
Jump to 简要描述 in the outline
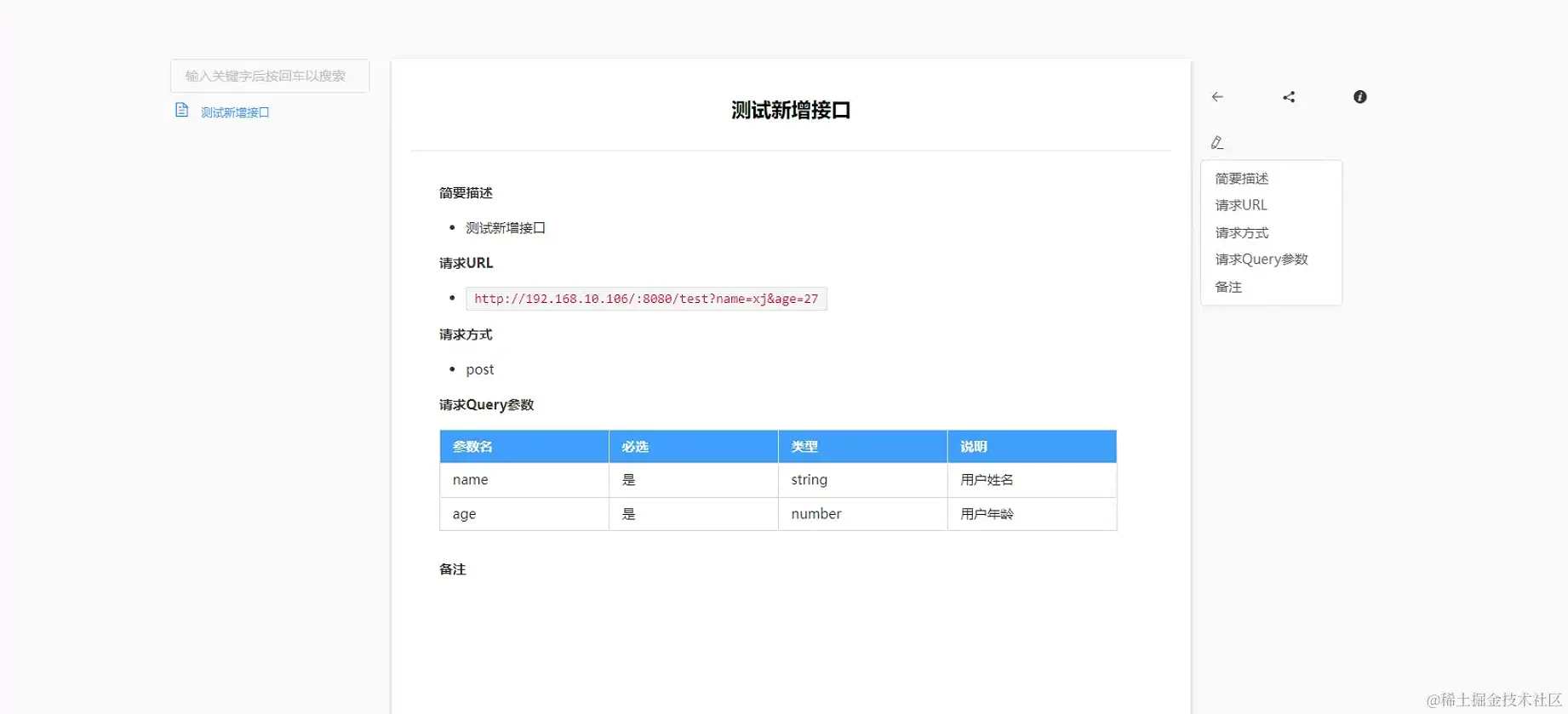[x=1242, y=178]
